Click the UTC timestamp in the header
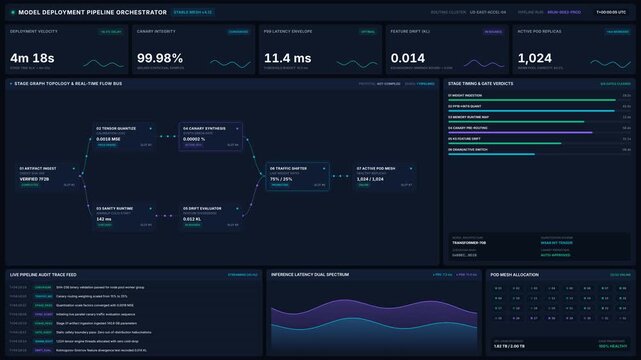The width and height of the screenshot is (641, 360). coord(611,12)
